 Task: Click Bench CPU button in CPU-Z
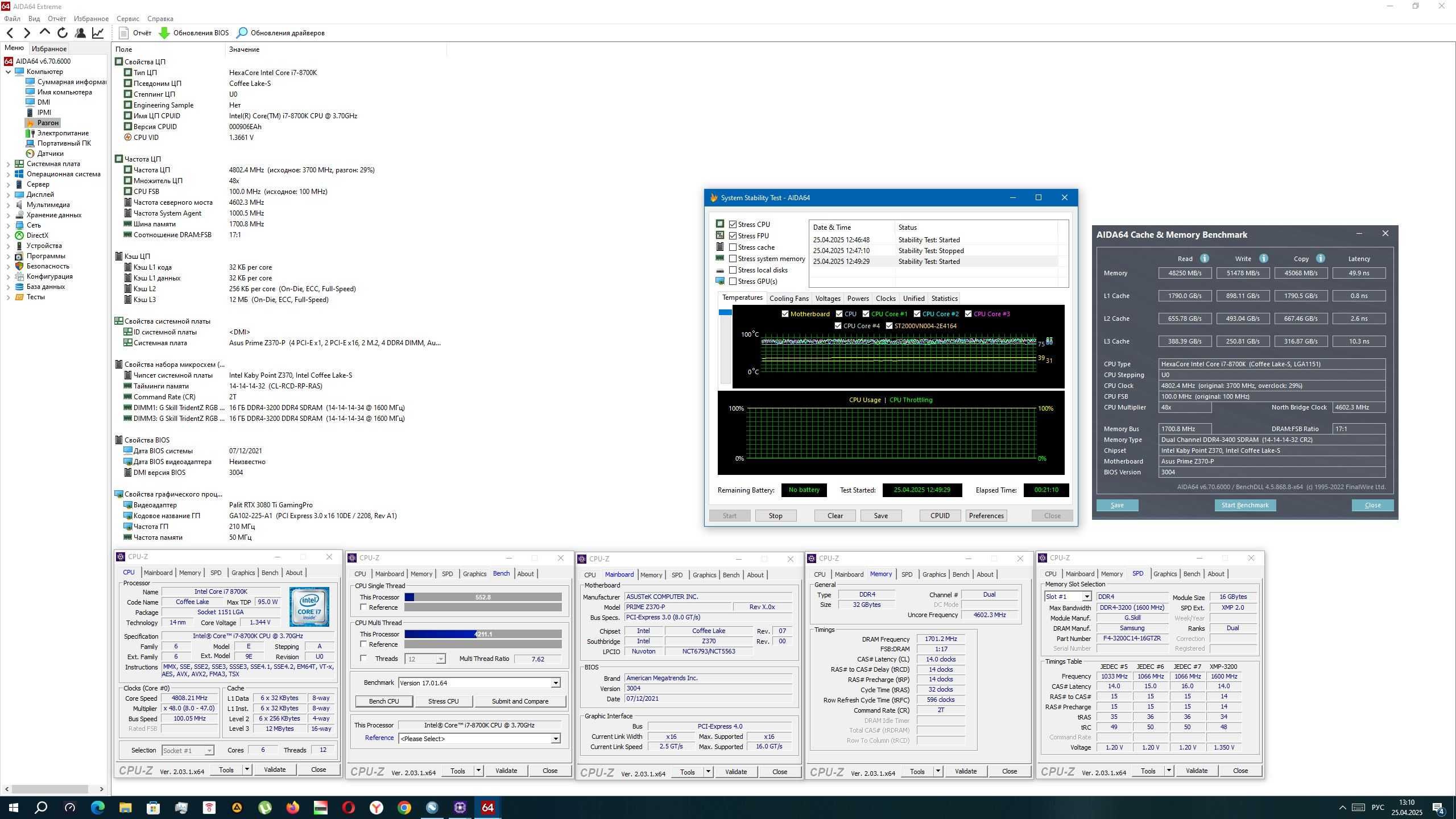point(384,701)
